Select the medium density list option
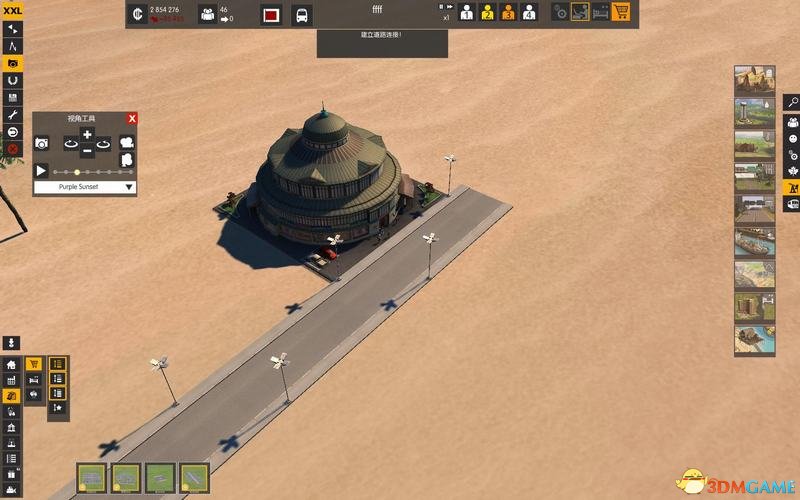This screenshot has width=800, height=500. 58,379
